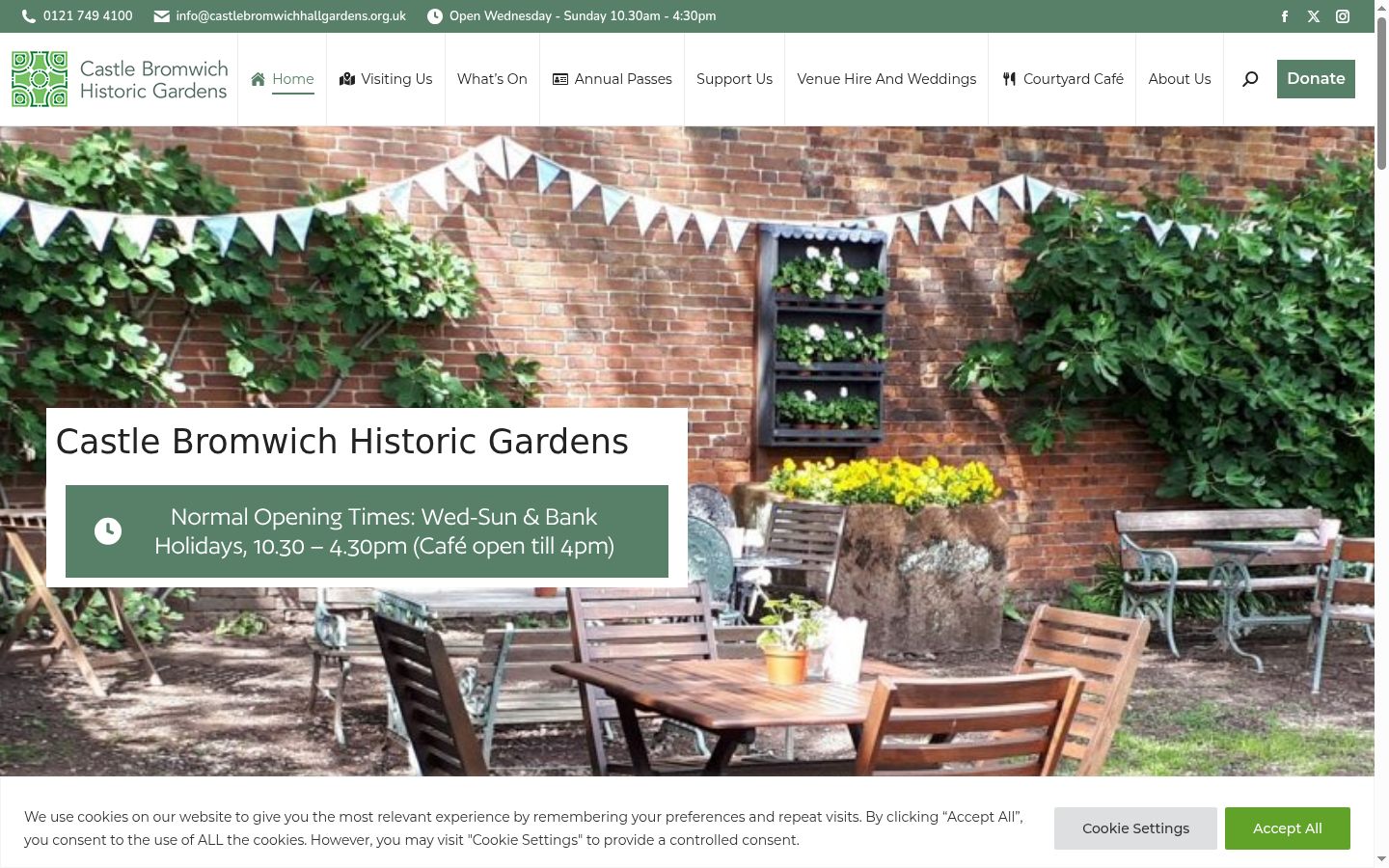This screenshot has width=1389, height=868.
Task: Click the clock icon beside Normal Opening Times
Action: tap(108, 531)
